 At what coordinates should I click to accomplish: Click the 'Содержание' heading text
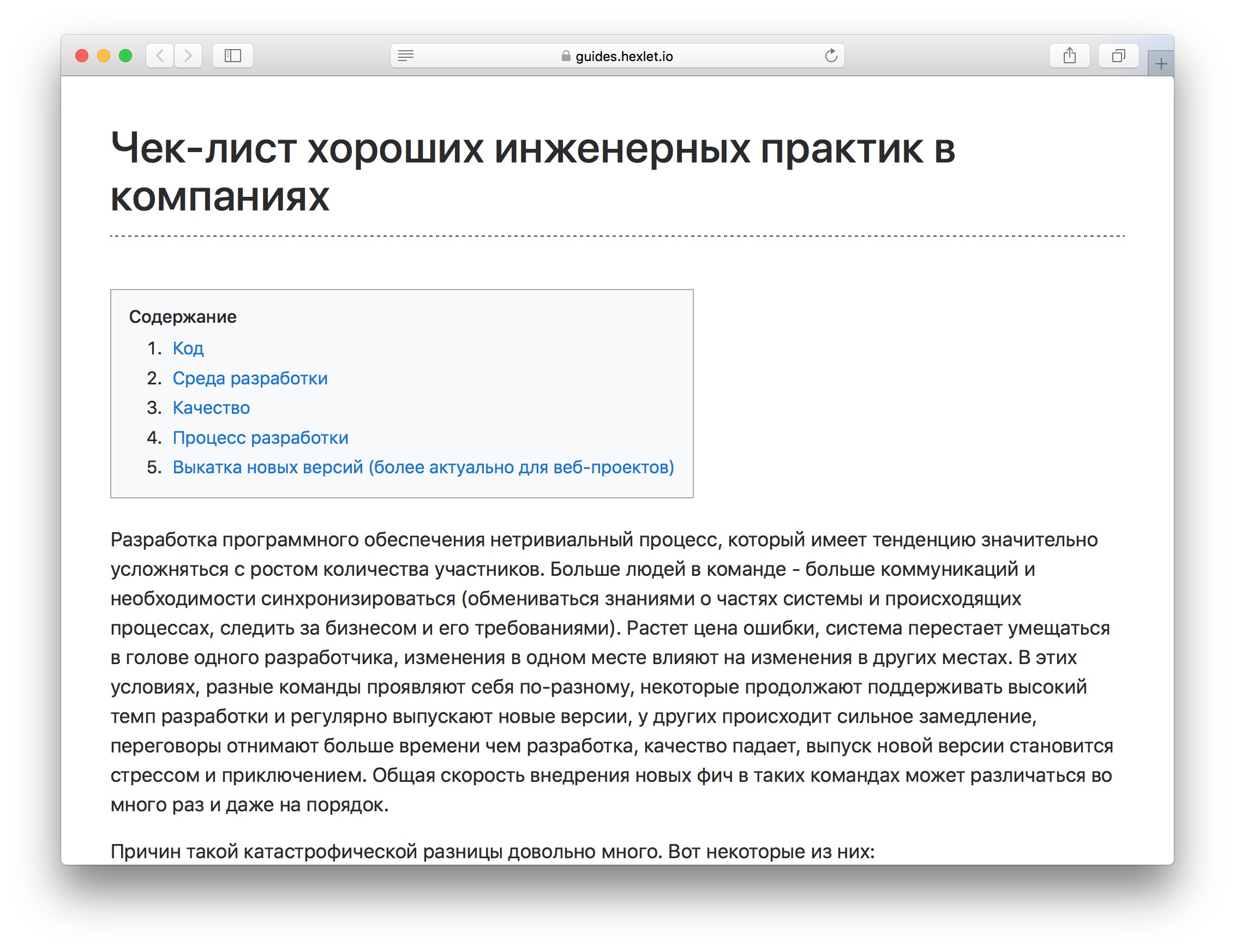pyautogui.click(x=183, y=317)
